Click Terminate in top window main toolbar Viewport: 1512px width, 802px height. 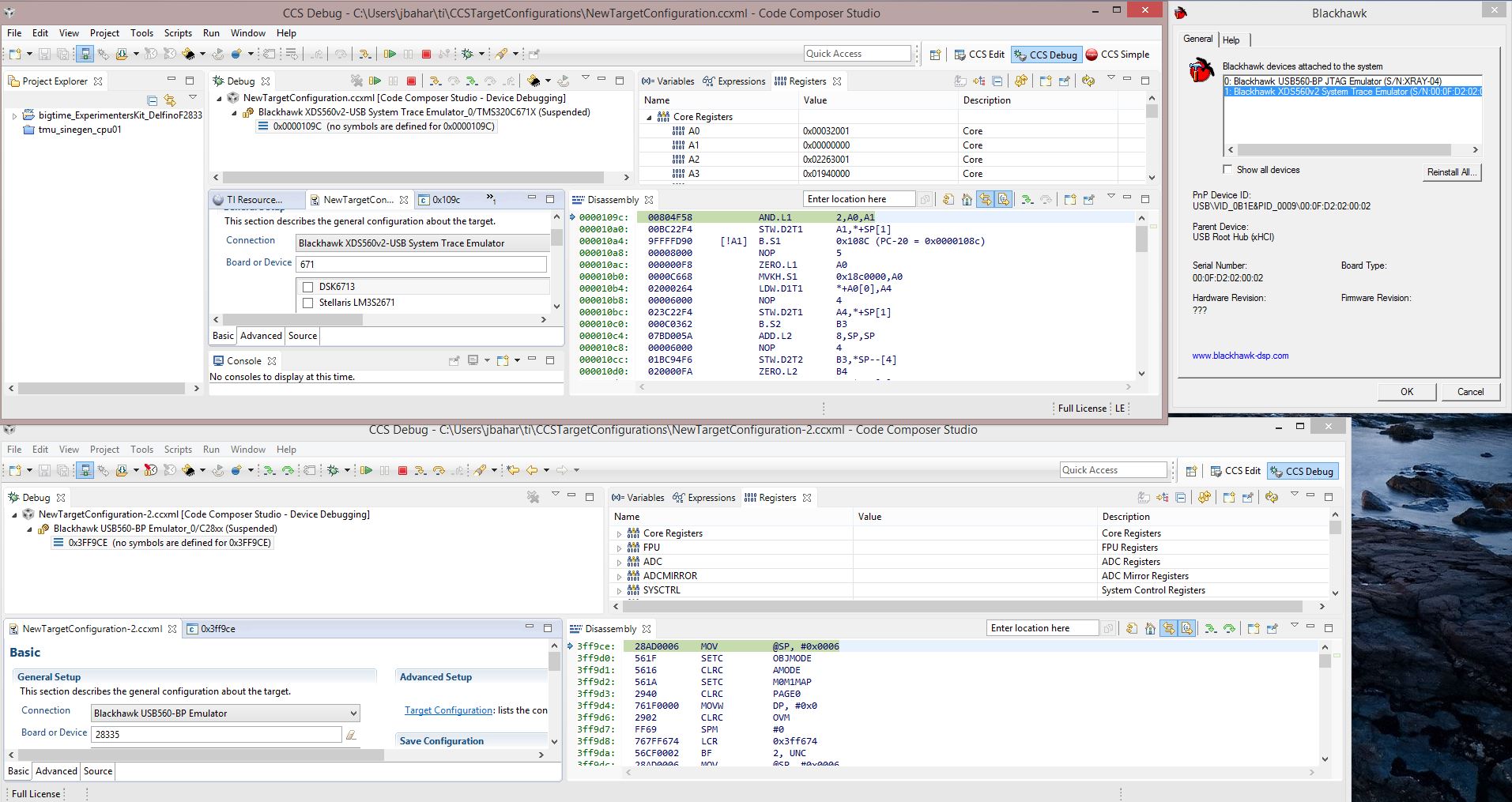point(426,54)
